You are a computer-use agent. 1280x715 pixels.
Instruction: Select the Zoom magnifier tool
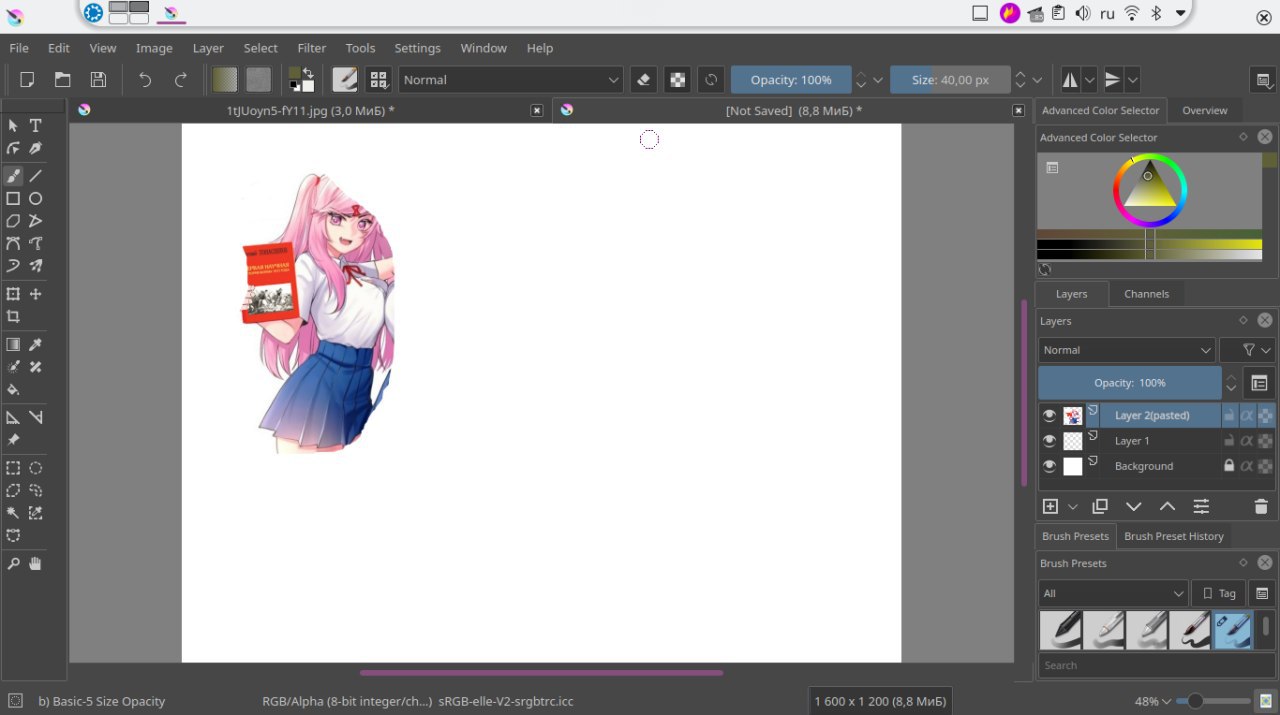coord(13,564)
